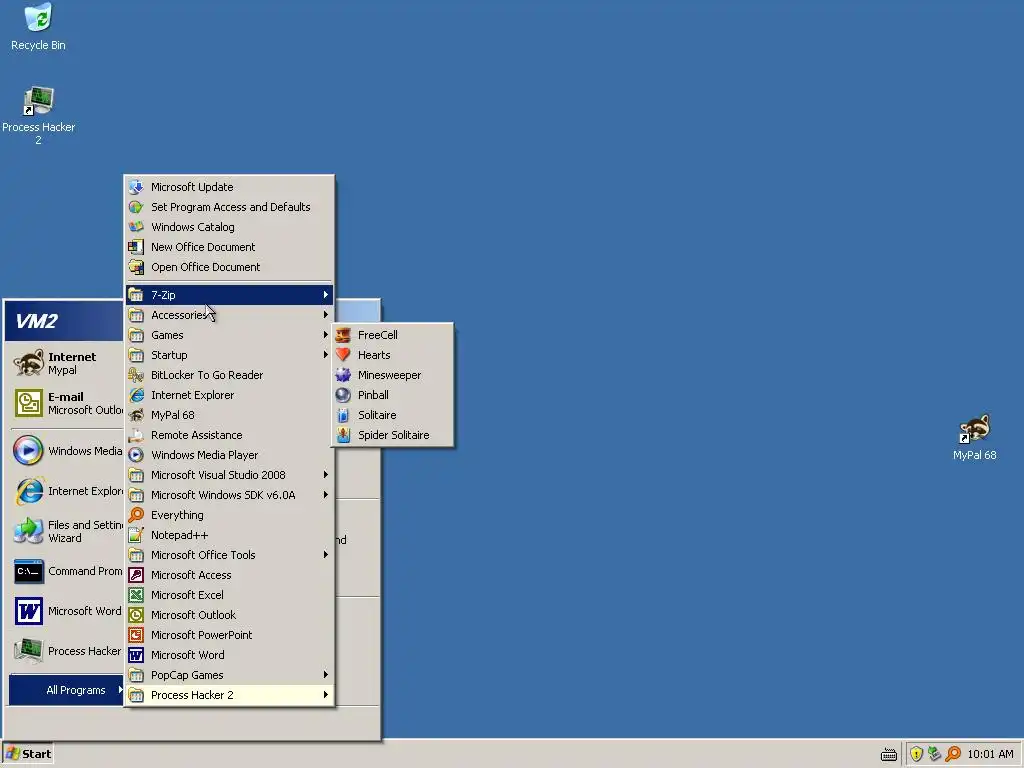Open Notepad++ from the programs list
Viewport: 1024px width, 768px height.
click(x=229, y=535)
